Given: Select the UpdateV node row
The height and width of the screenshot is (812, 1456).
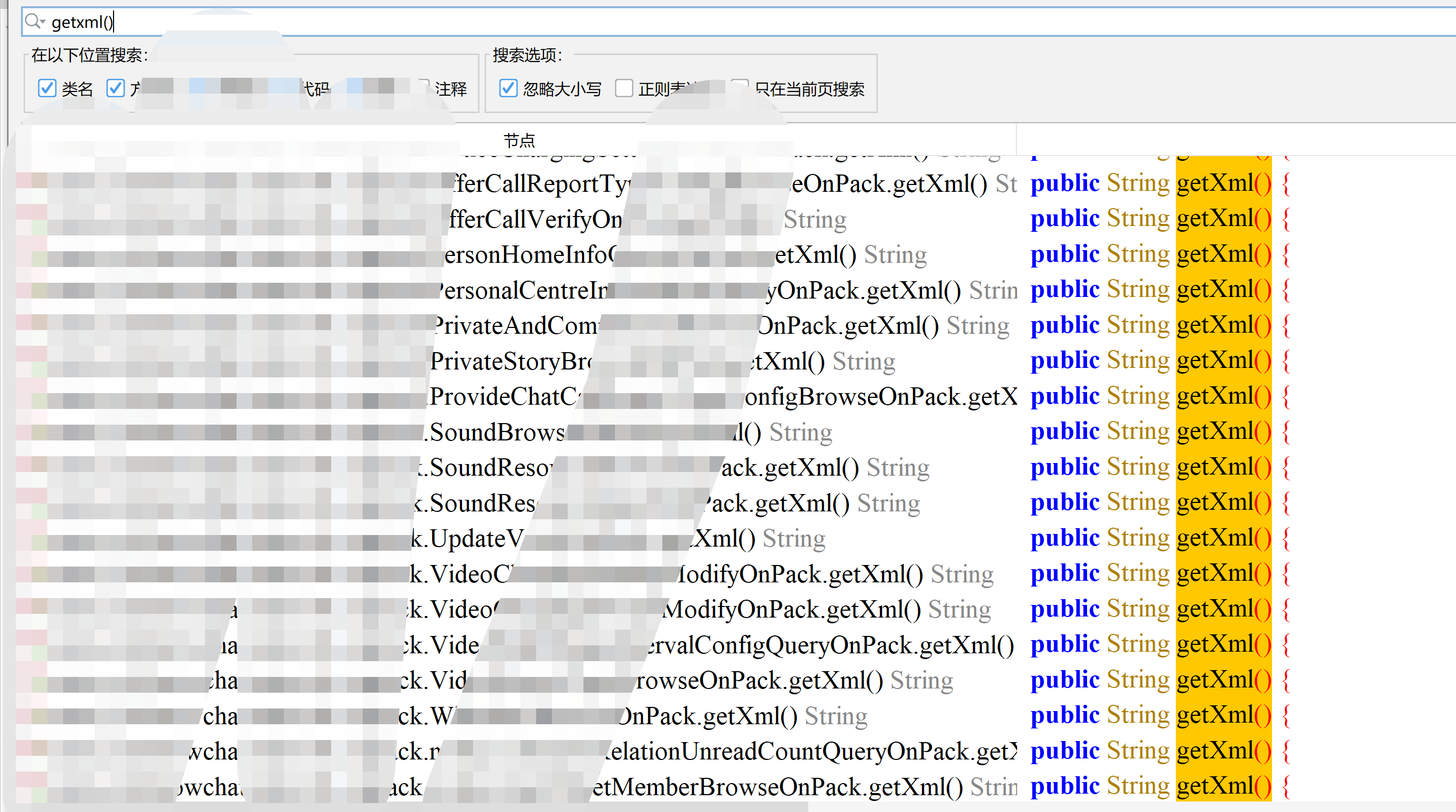Looking at the screenshot, I should pyautogui.click(x=517, y=539).
